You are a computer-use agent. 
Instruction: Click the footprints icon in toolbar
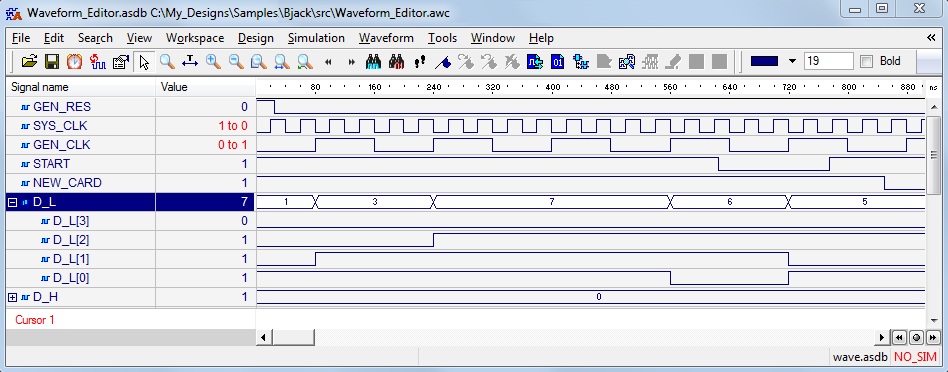420,62
